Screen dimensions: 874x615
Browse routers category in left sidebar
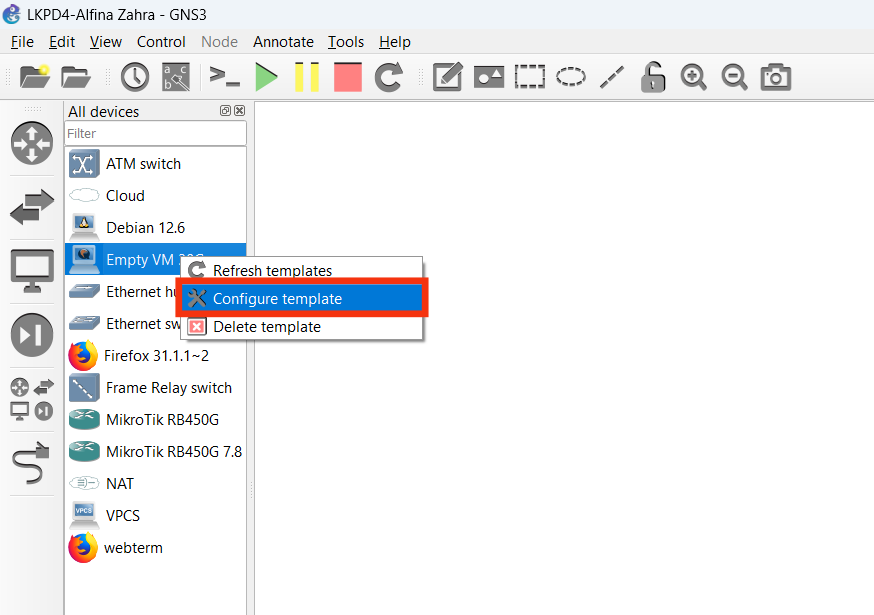[32, 143]
